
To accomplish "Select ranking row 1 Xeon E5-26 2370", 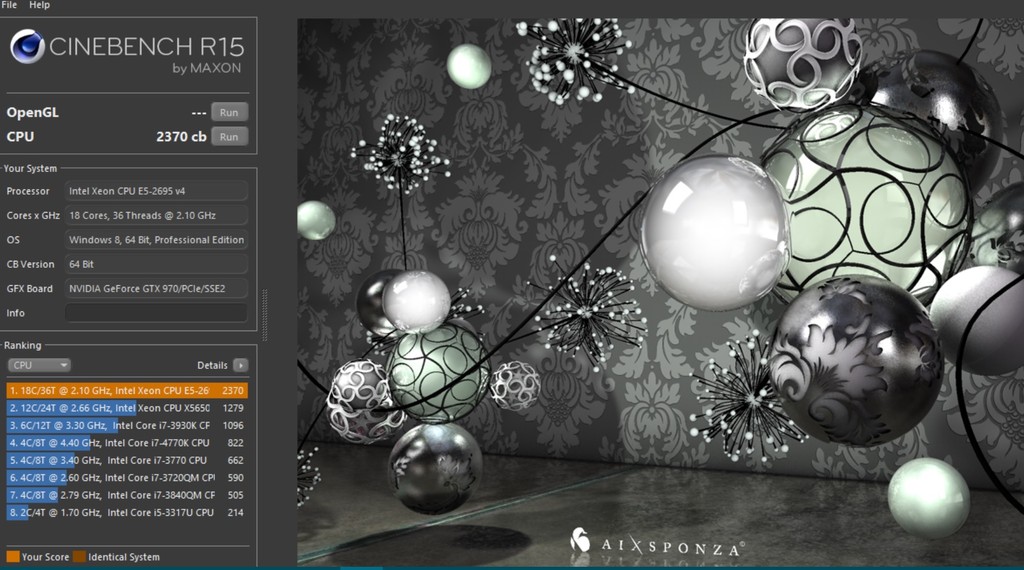I will pyautogui.click(x=127, y=390).
